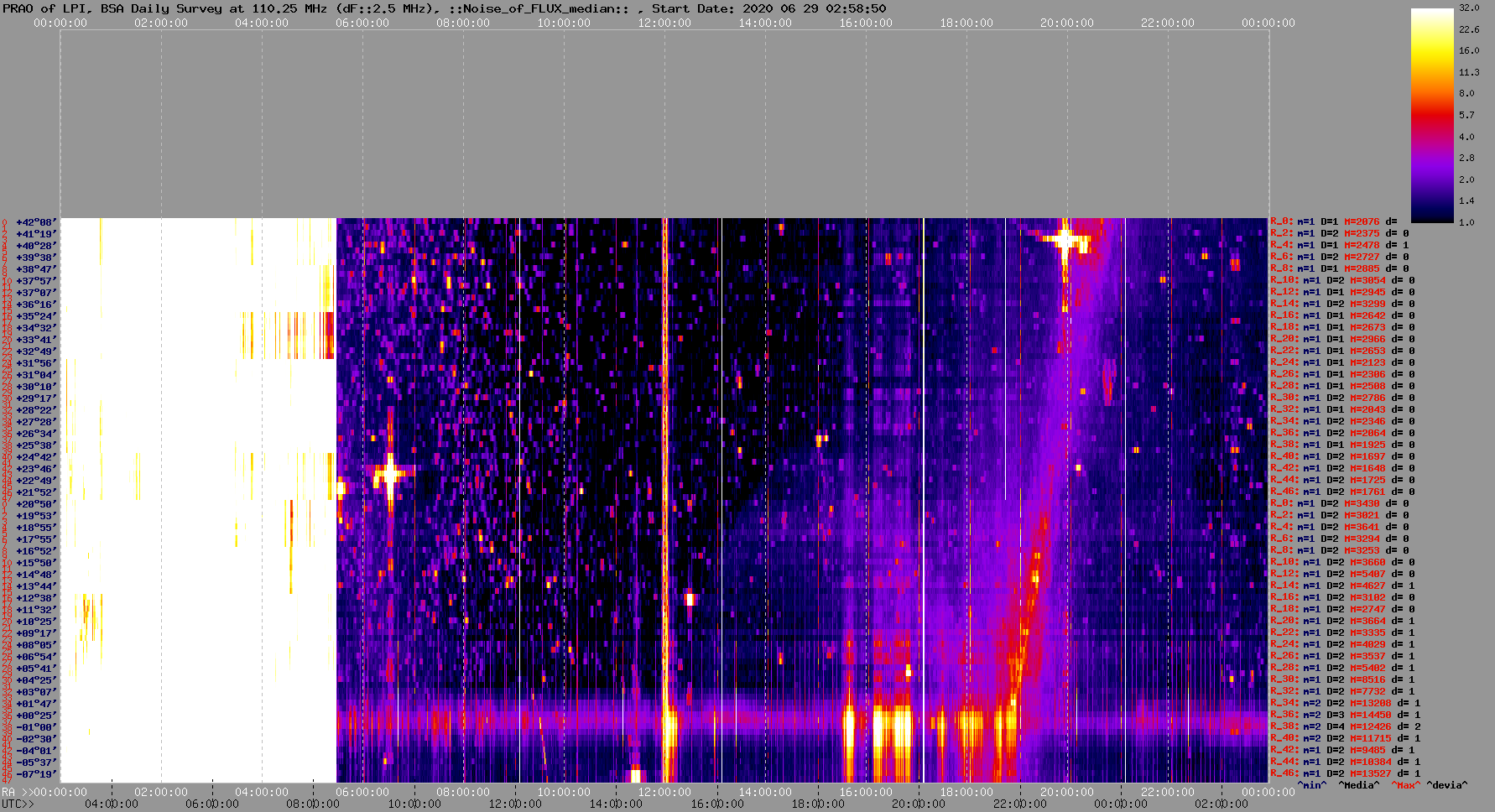Click the declination label +08°05'
Image resolution: width=1495 pixels, height=812 pixels.
click(36, 645)
